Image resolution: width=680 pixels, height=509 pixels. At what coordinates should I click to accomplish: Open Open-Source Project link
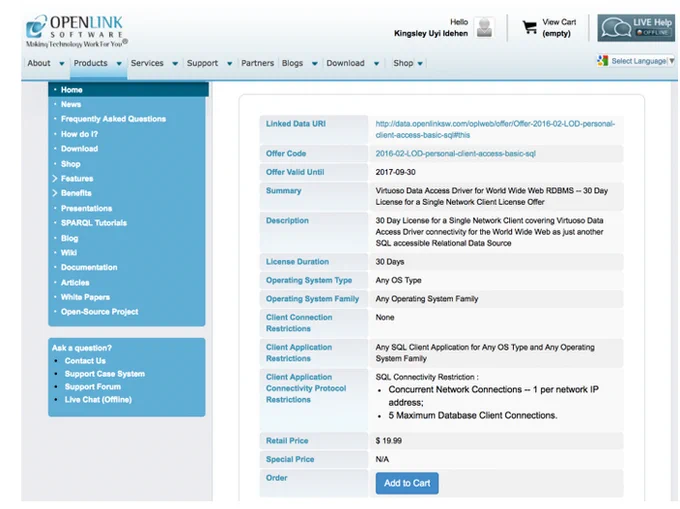pyautogui.click(x=99, y=312)
